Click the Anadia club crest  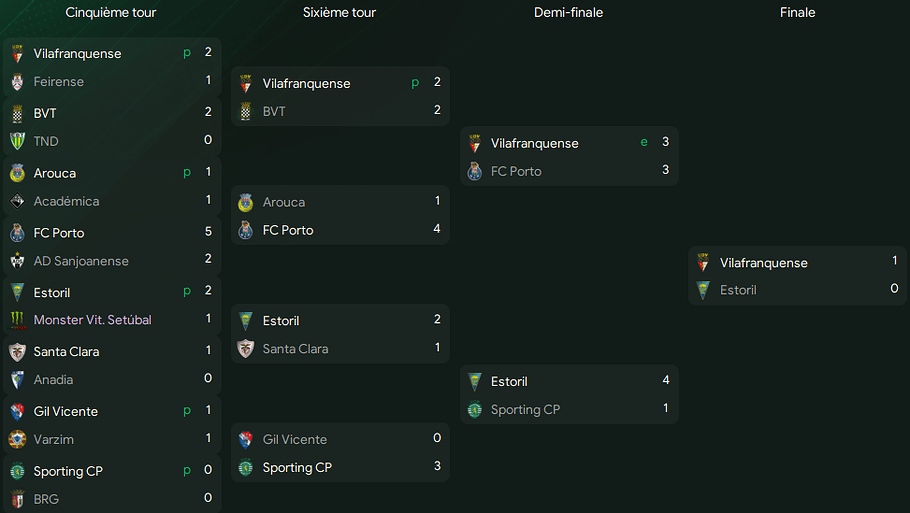(17, 380)
